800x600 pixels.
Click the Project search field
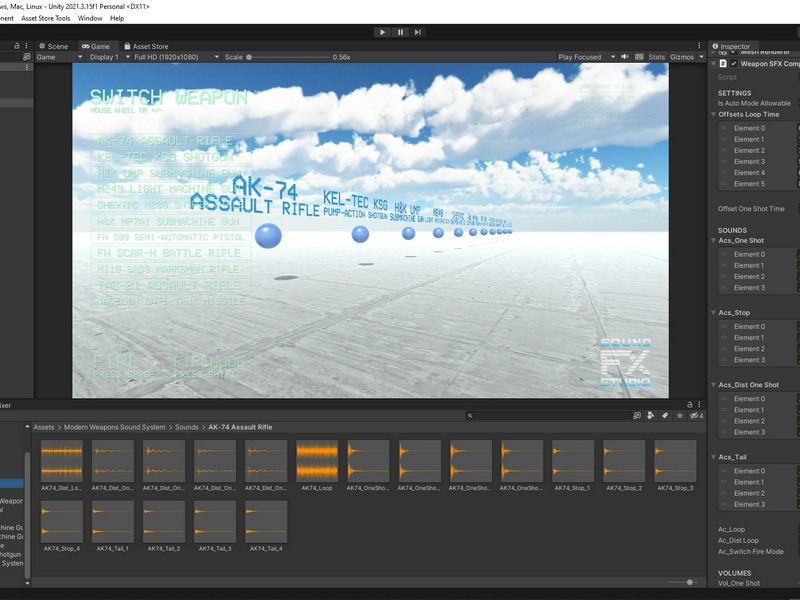tap(548, 416)
